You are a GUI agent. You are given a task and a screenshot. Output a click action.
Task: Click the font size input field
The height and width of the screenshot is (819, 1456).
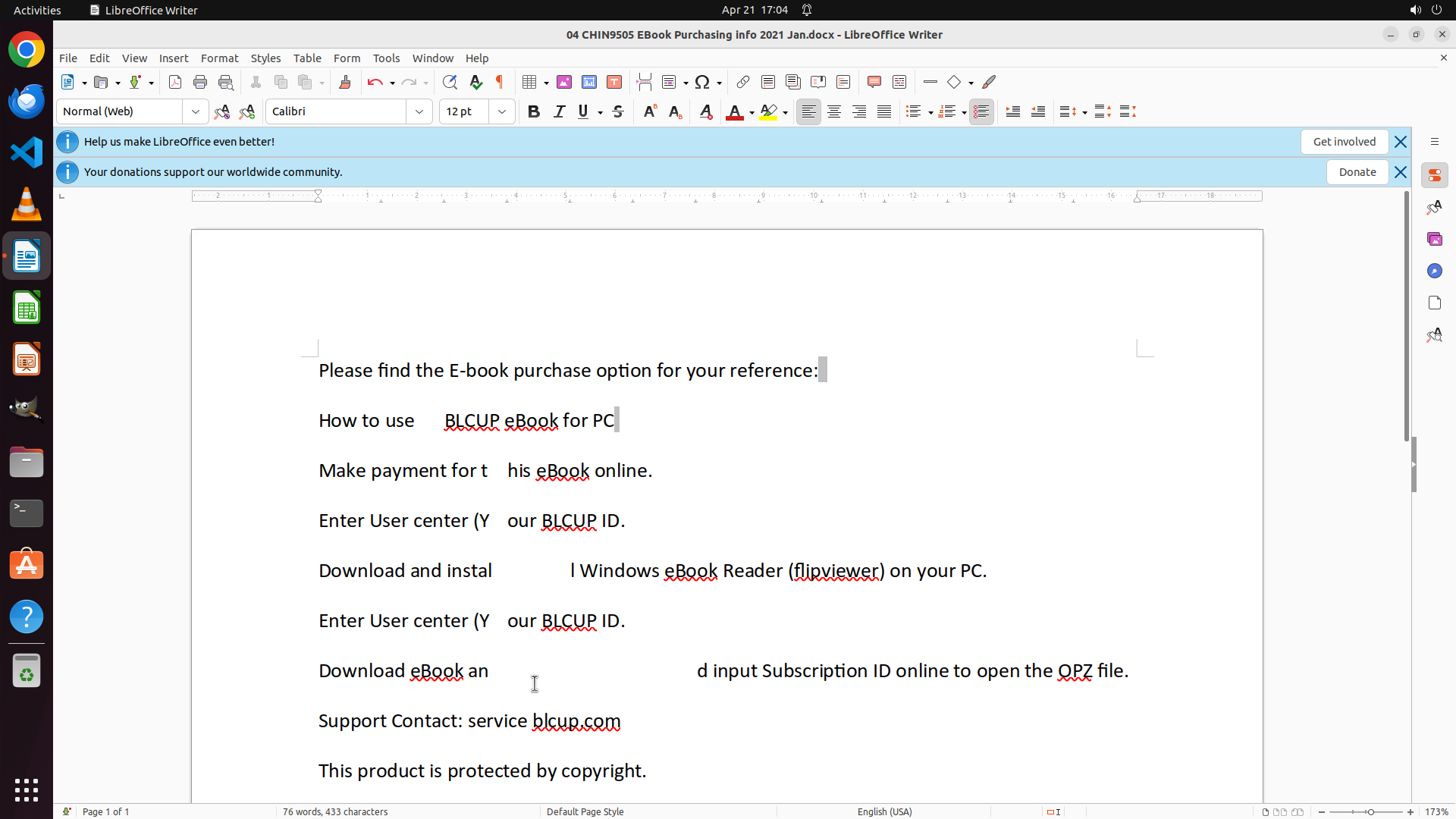point(464,111)
